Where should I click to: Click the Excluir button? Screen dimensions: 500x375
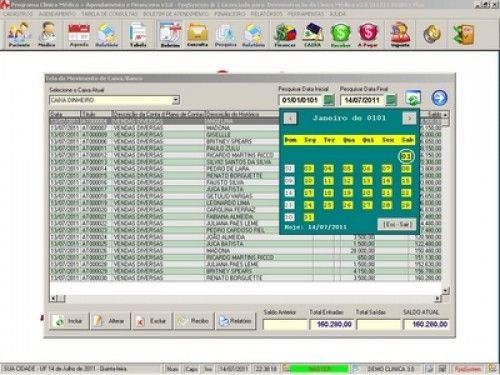point(152,321)
